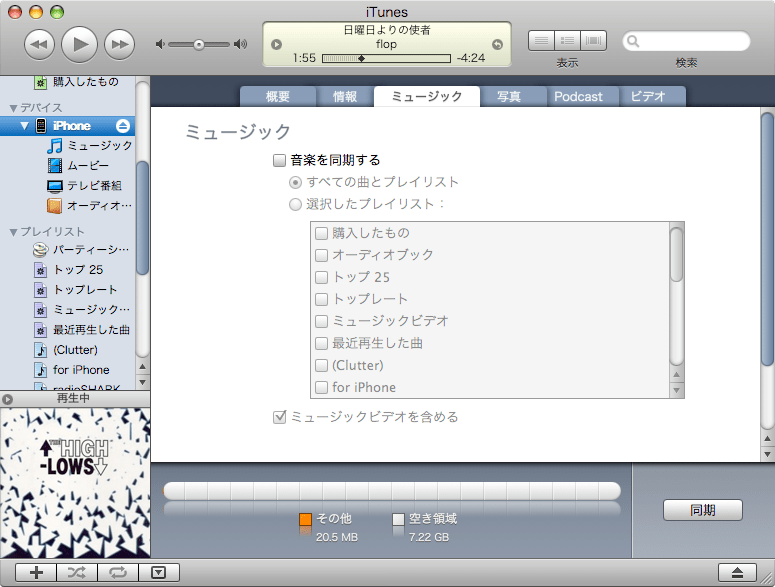Hide the artwork viewer with the bottom button

pyautogui.click(x=159, y=573)
